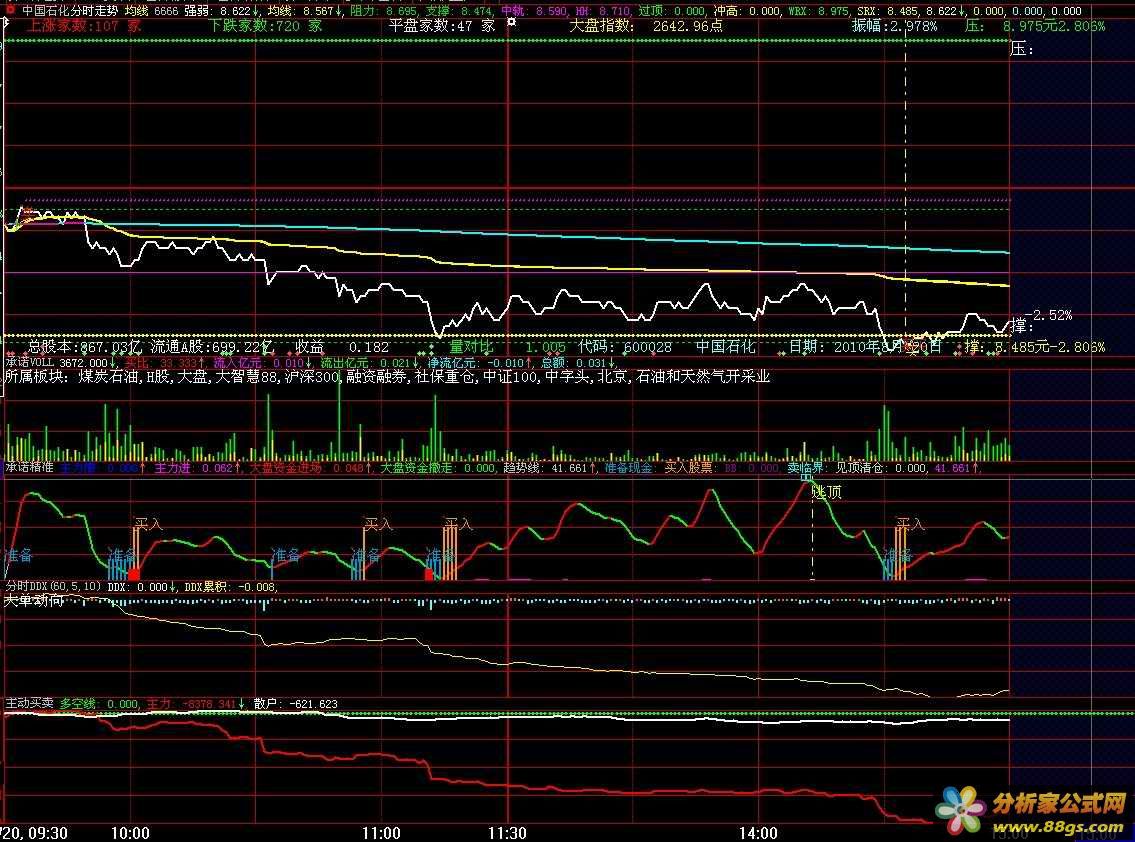Click the 多空线: 0.000 value
Screen dimensions: 1135x842
98,704
